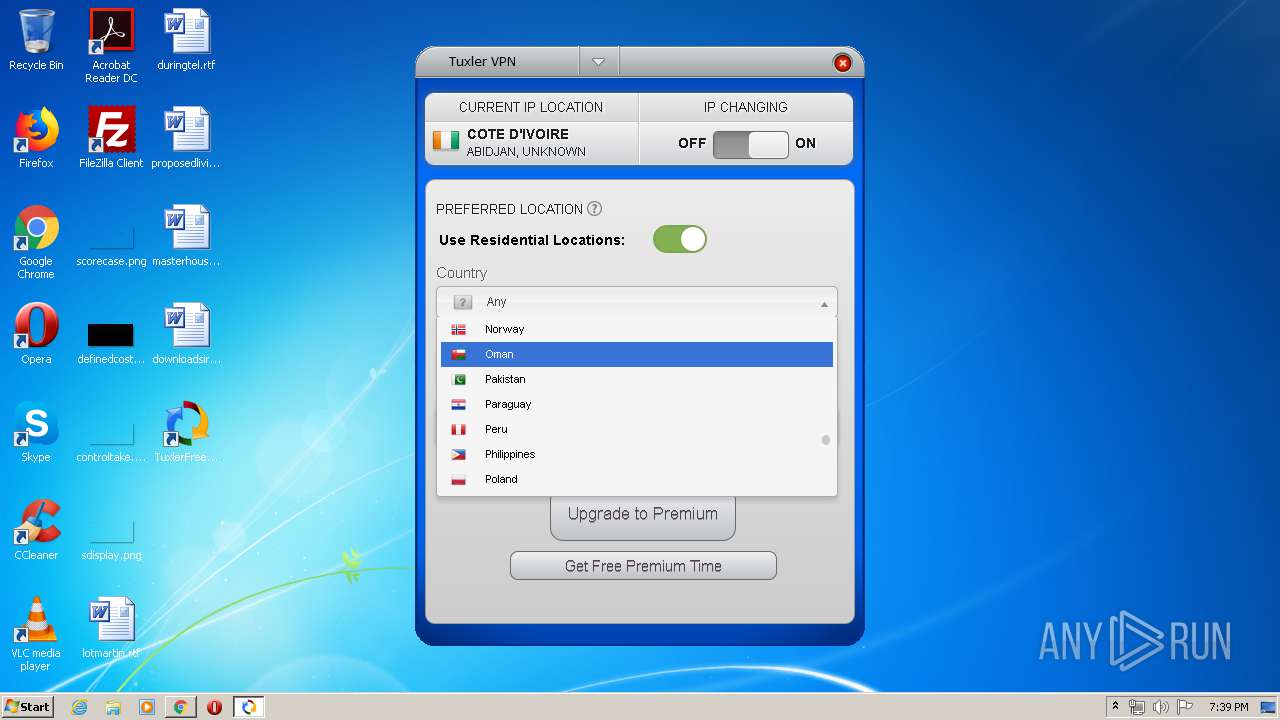1280x720 pixels.
Task: Open the downloadsir document icon
Action: 186,334
